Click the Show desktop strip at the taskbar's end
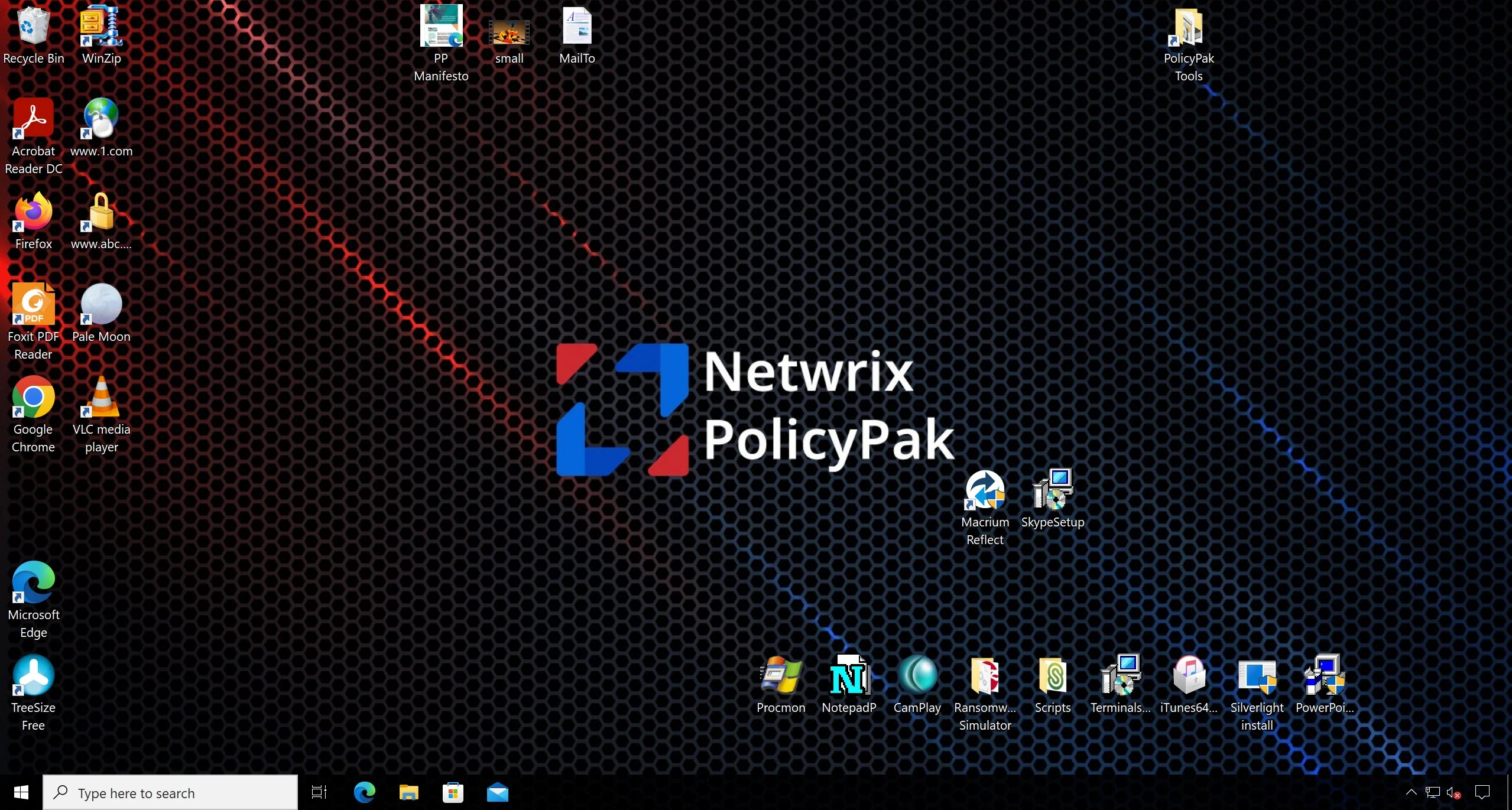Image resolution: width=1512 pixels, height=810 pixels. 1509,792
